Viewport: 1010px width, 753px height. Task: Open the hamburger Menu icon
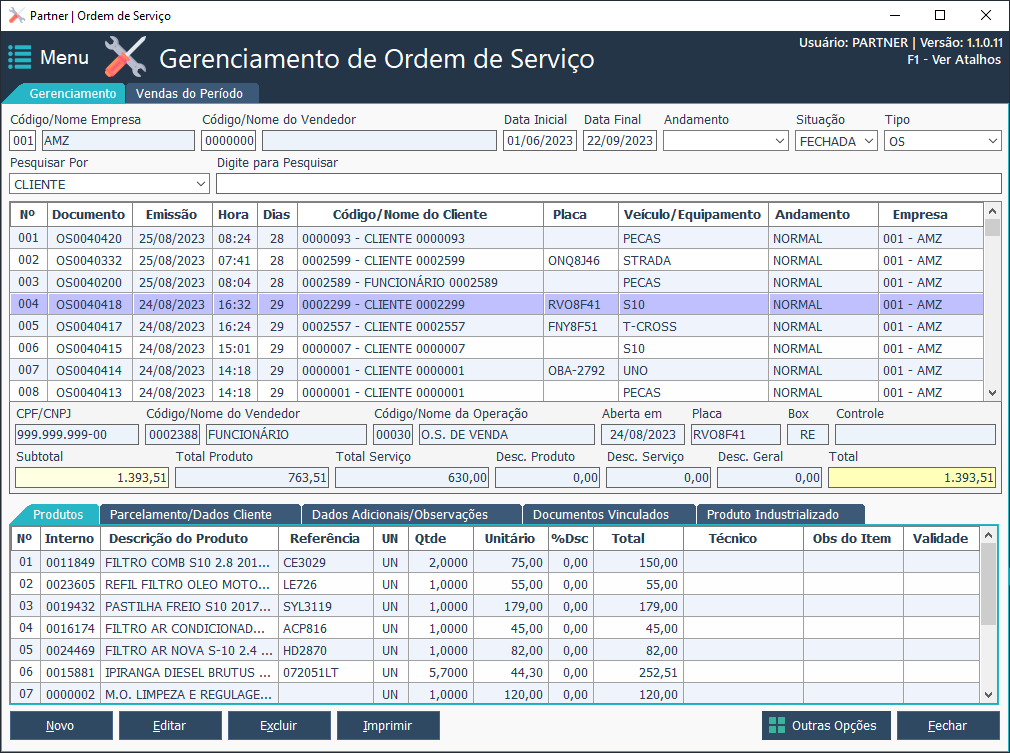pyautogui.click(x=20, y=57)
